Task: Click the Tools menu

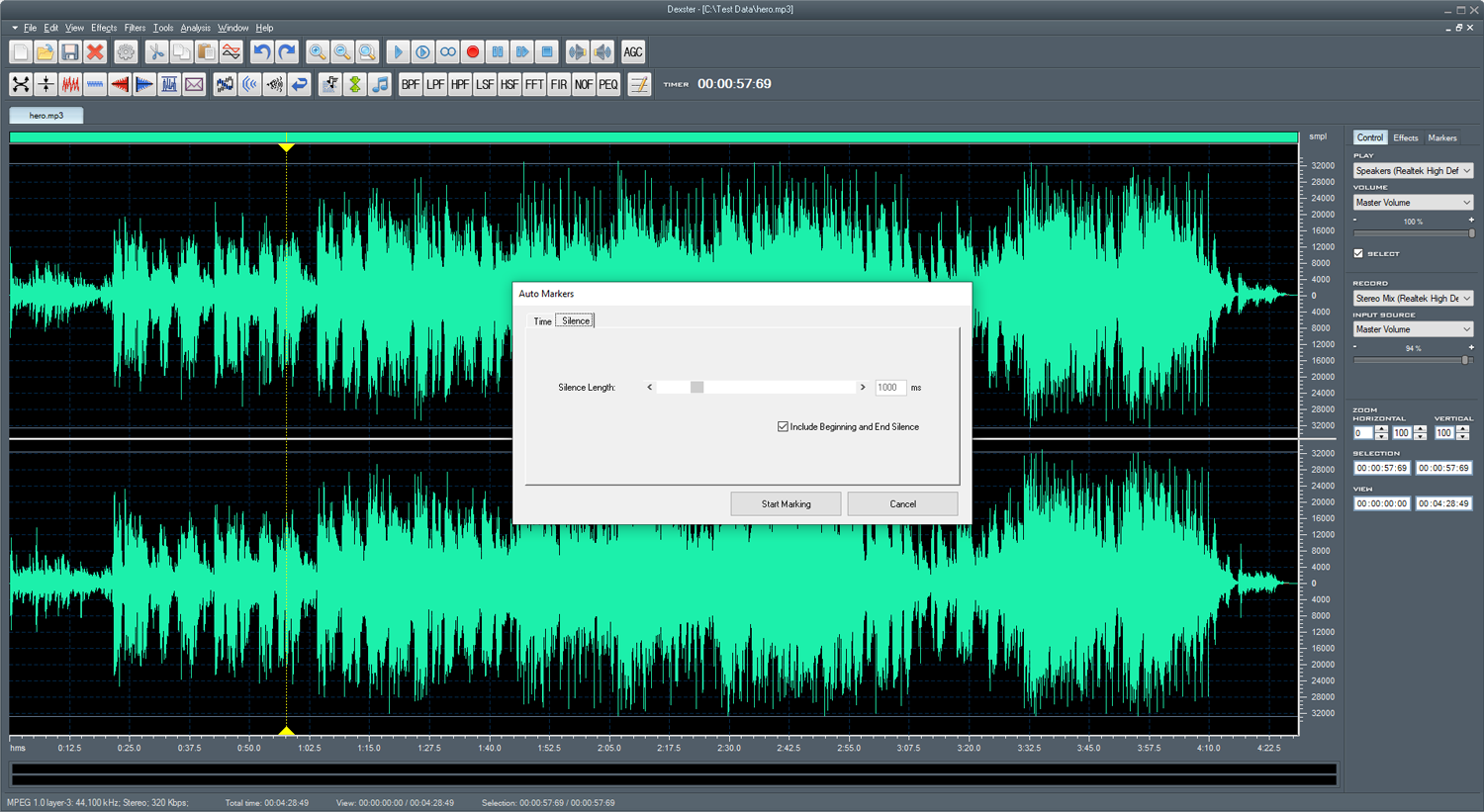Action: click(163, 28)
